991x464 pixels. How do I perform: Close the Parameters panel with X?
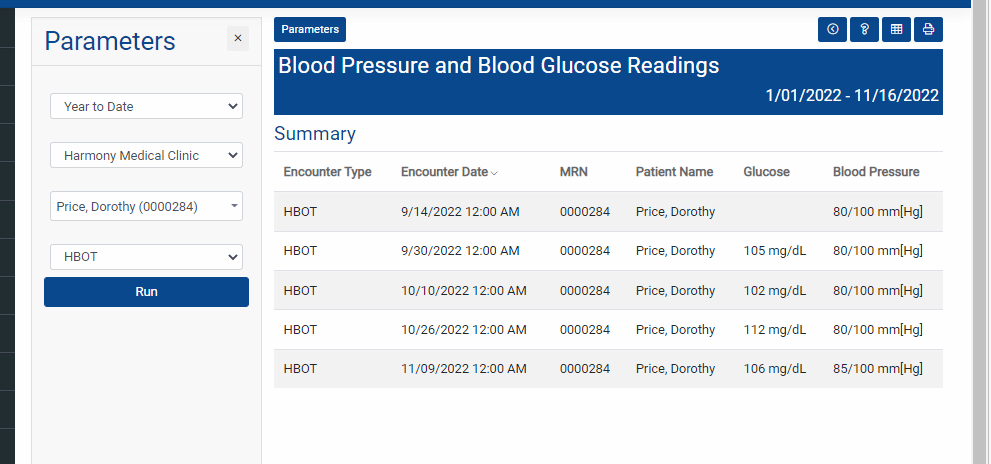pyautogui.click(x=238, y=39)
